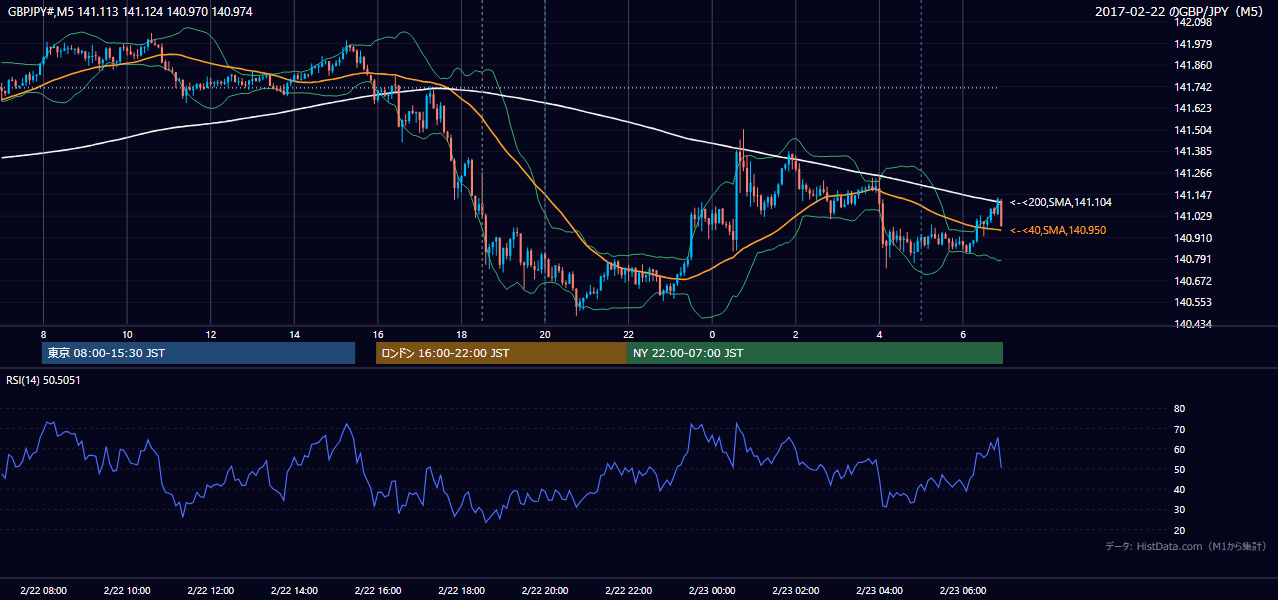Click the 2/23 02:00 bottom time label
Image resolution: width=1278 pixels, height=600 pixels.
796,590
